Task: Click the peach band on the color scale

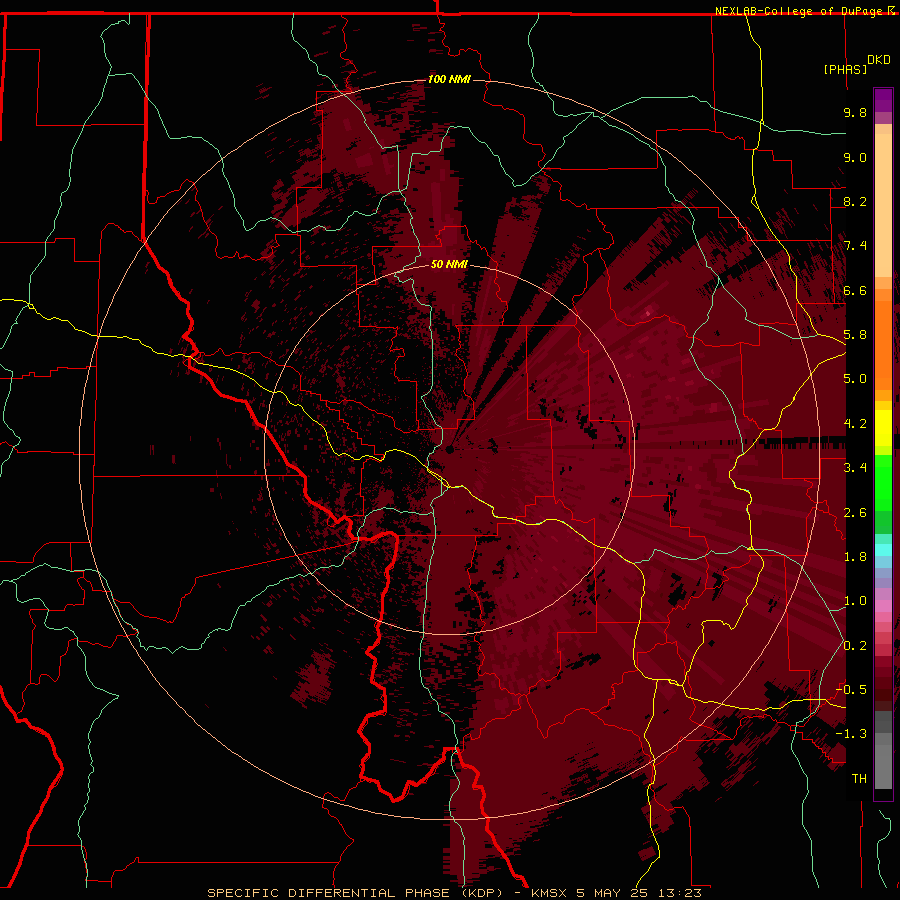Action: (x=883, y=201)
